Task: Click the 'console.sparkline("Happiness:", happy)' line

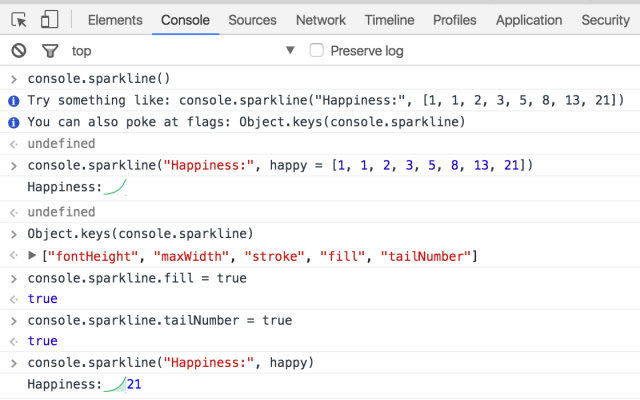Action: (x=171, y=362)
